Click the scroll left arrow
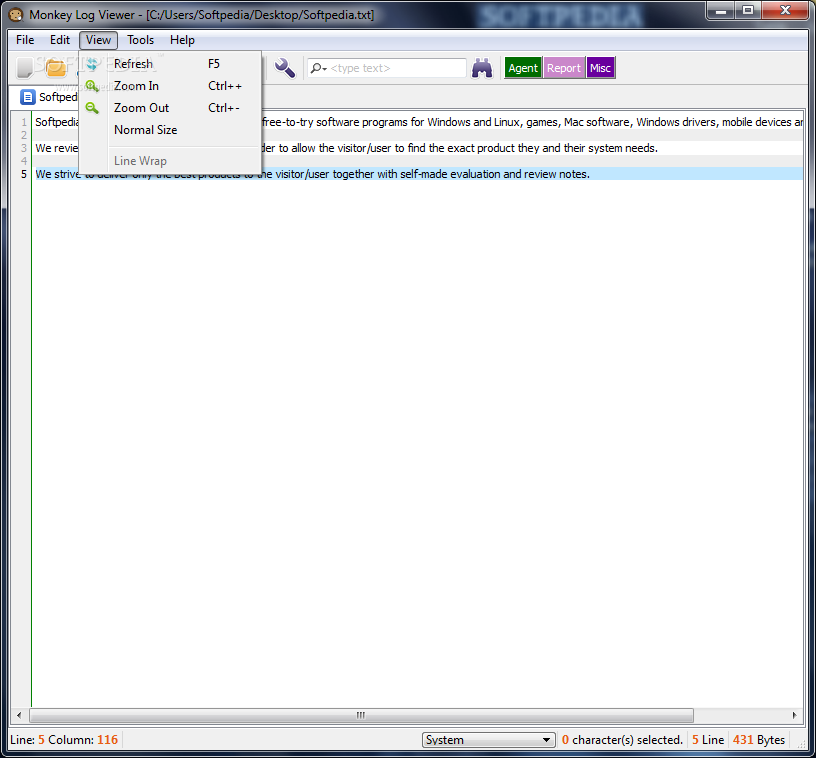The image size is (816, 758). [x=19, y=715]
